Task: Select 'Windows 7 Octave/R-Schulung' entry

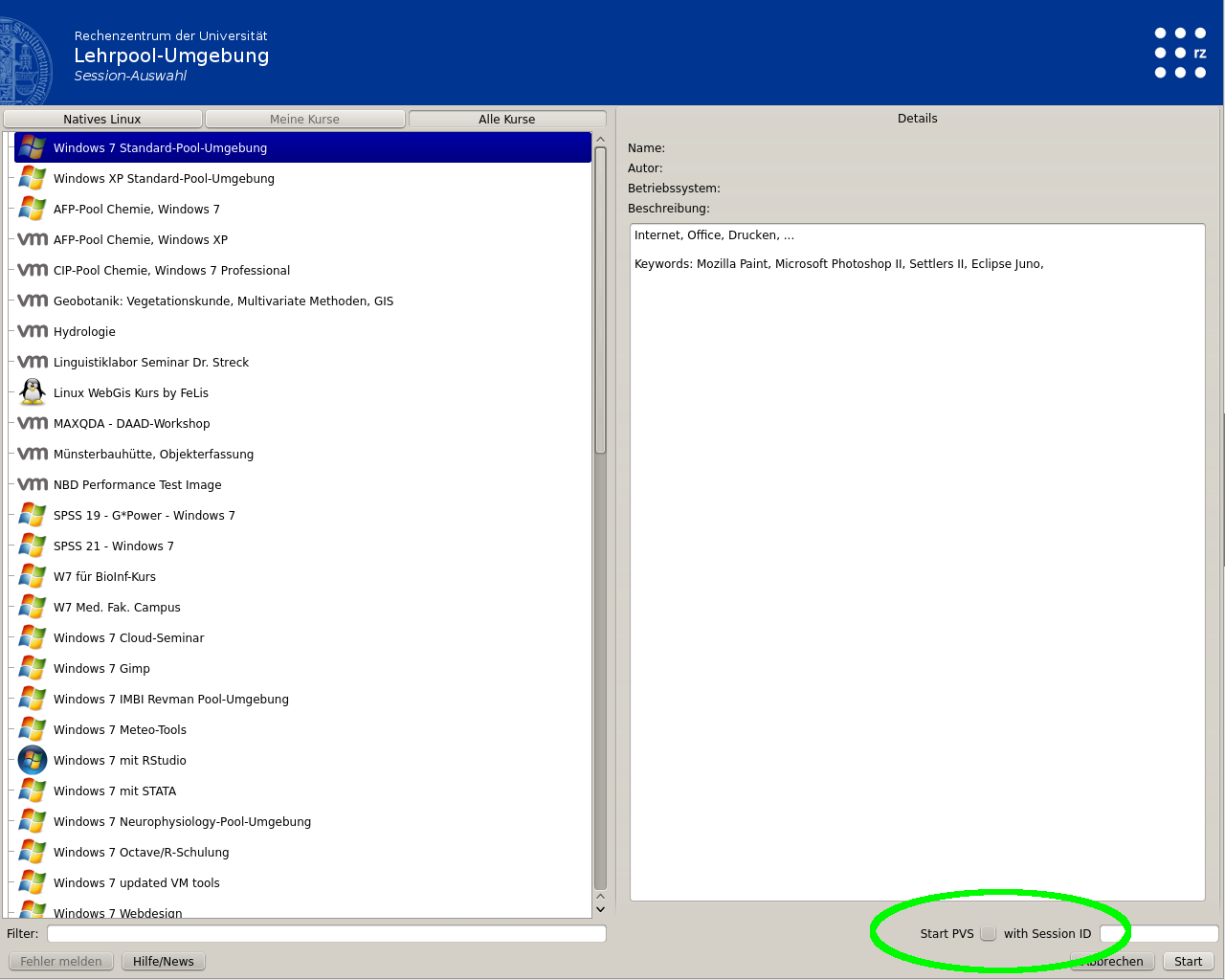Action: pyautogui.click(x=304, y=852)
